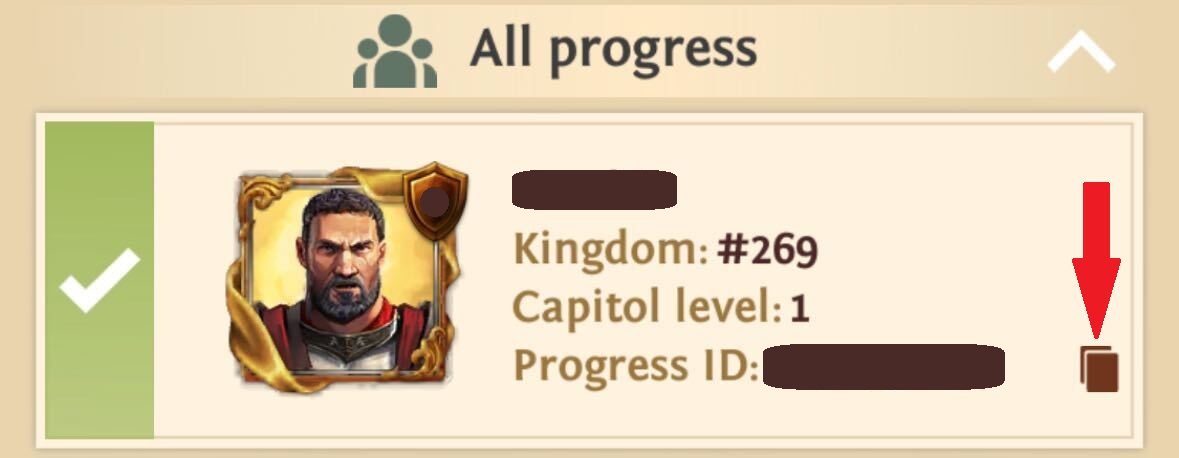Image resolution: width=1179 pixels, height=458 pixels.
Task: Collapse the All progress section using the chevron
Action: click(x=1081, y=51)
